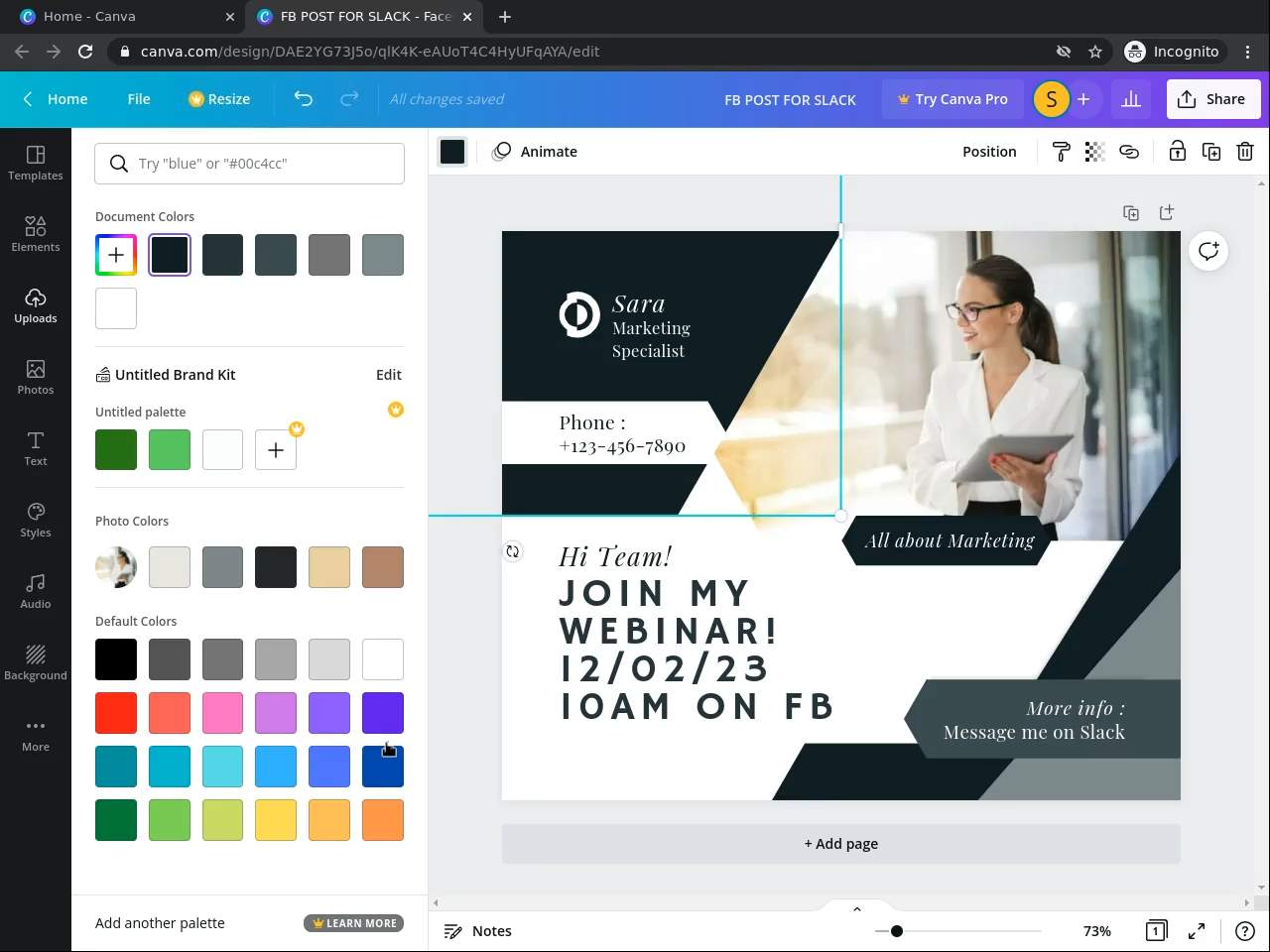Expand the page thumbnails chevron
Screen dimensions: 1270x952
click(857, 908)
